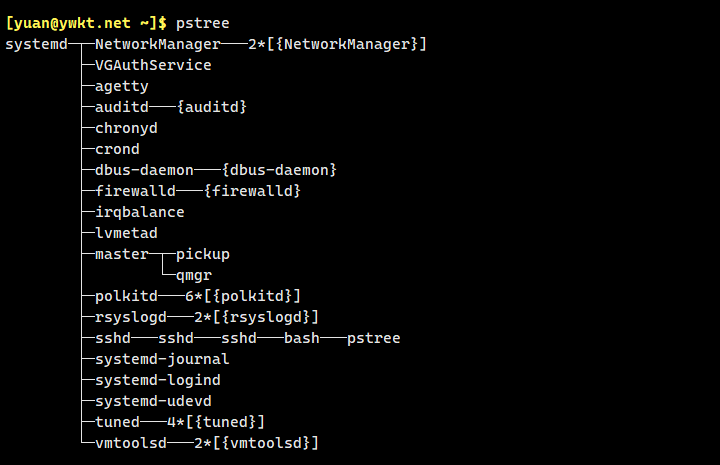Select the NetworkManager process entry
The image size is (720, 465).
click(x=157, y=44)
